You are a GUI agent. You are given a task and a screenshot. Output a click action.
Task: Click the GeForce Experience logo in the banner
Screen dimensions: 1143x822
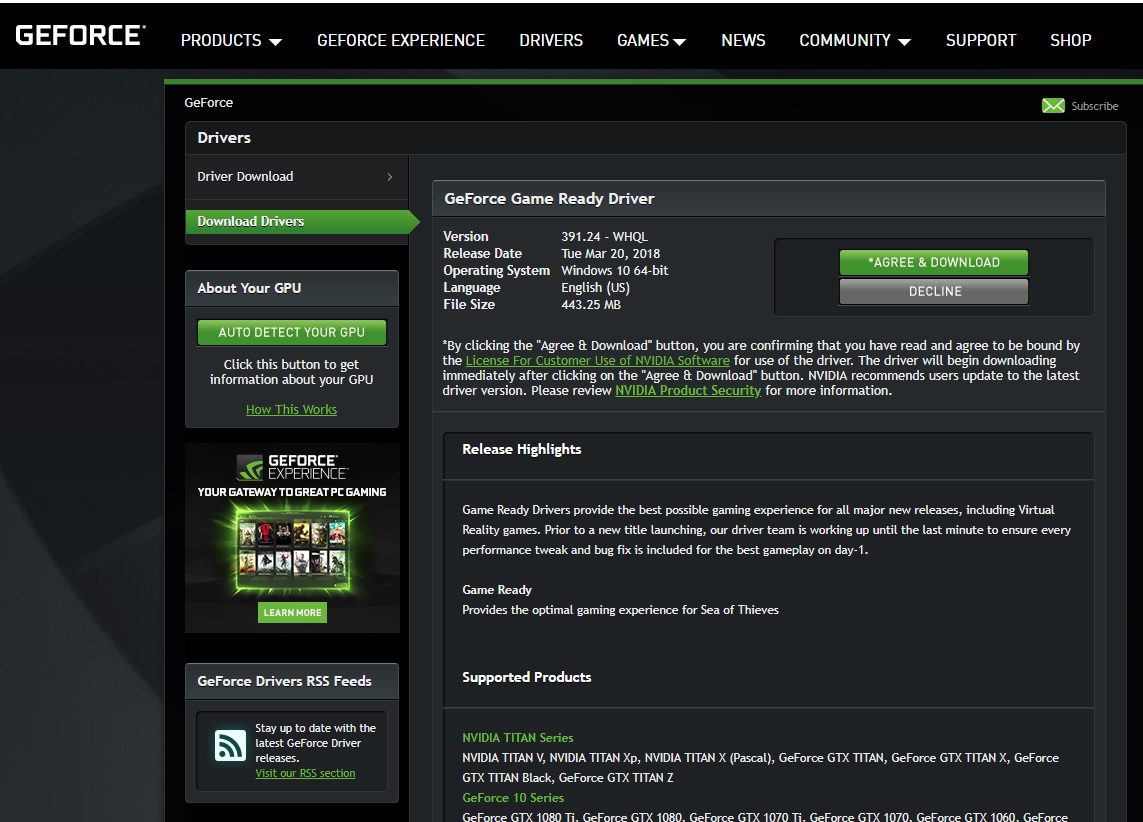(x=293, y=467)
